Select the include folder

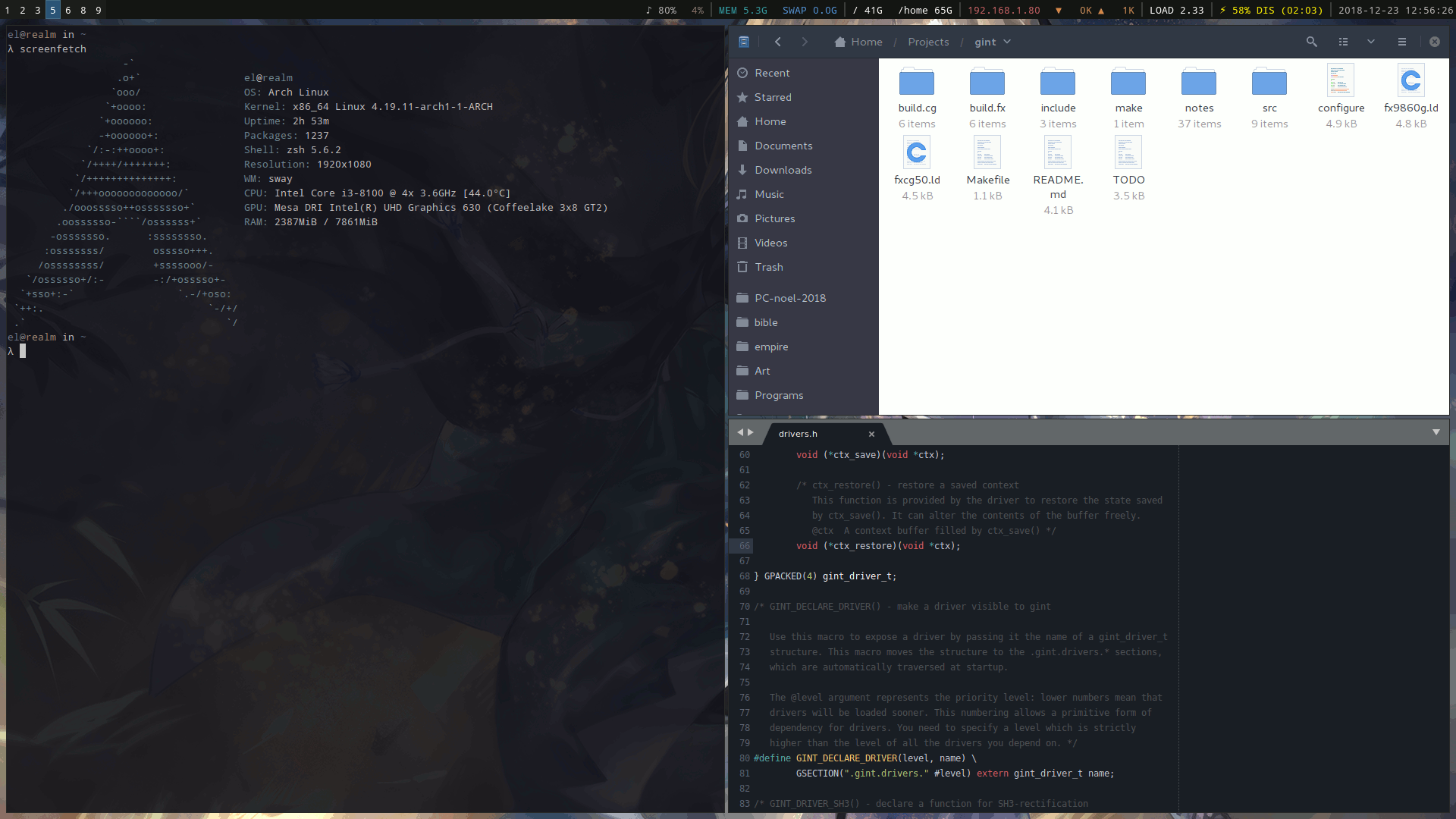(1058, 96)
